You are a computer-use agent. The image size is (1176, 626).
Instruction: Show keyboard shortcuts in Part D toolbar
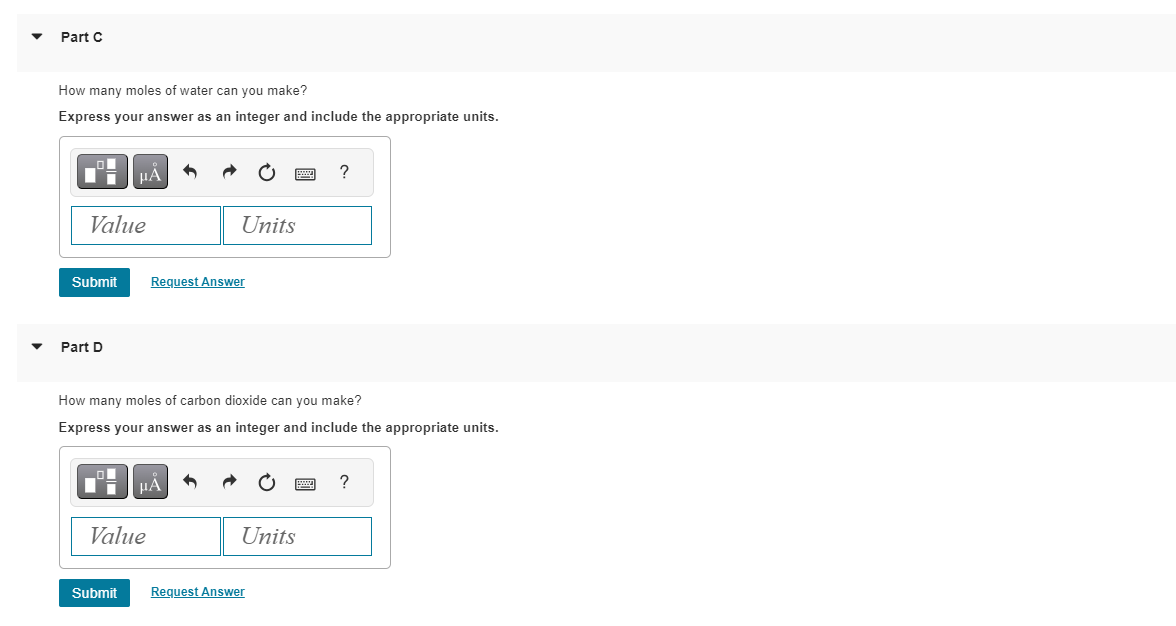pyautogui.click(x=305, y=484)
